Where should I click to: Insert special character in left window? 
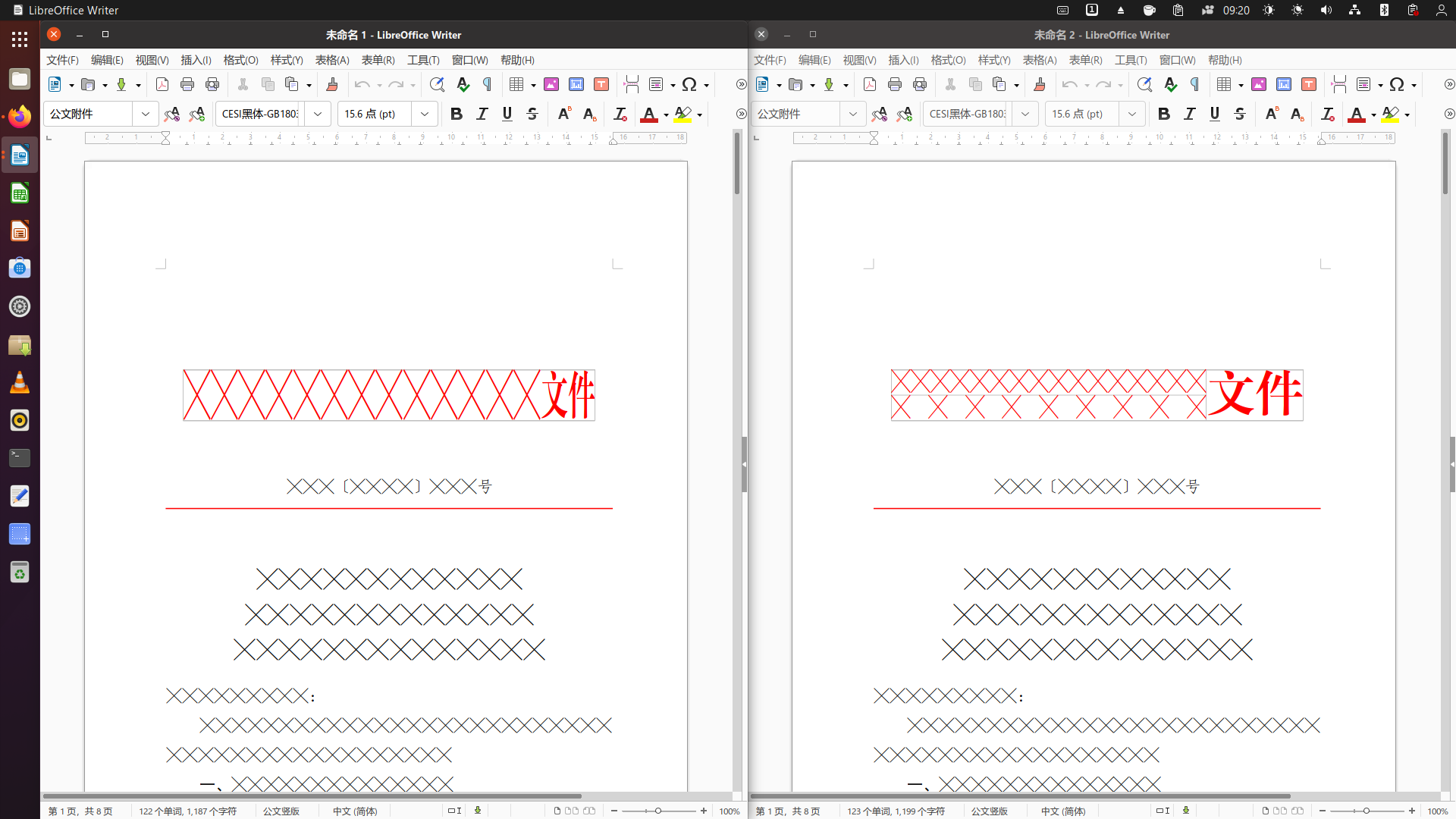point(689,84)
